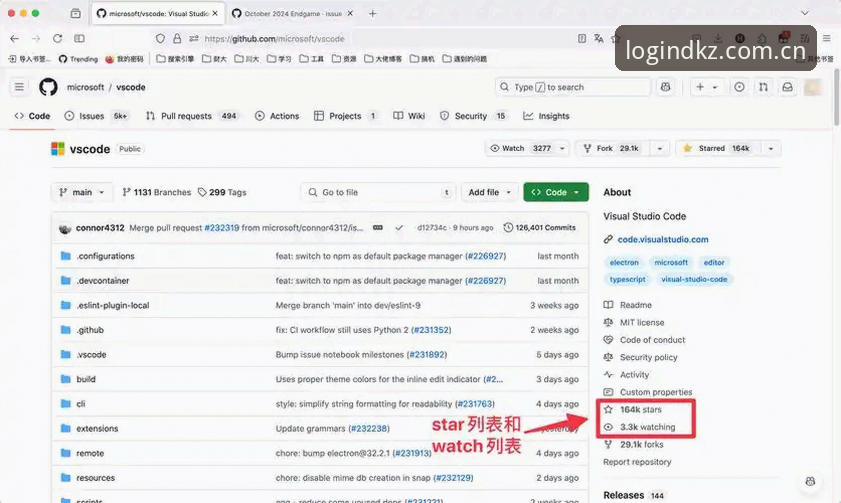Click the translate page icon
The image size is (841, 503).
[x=599, y=39]
